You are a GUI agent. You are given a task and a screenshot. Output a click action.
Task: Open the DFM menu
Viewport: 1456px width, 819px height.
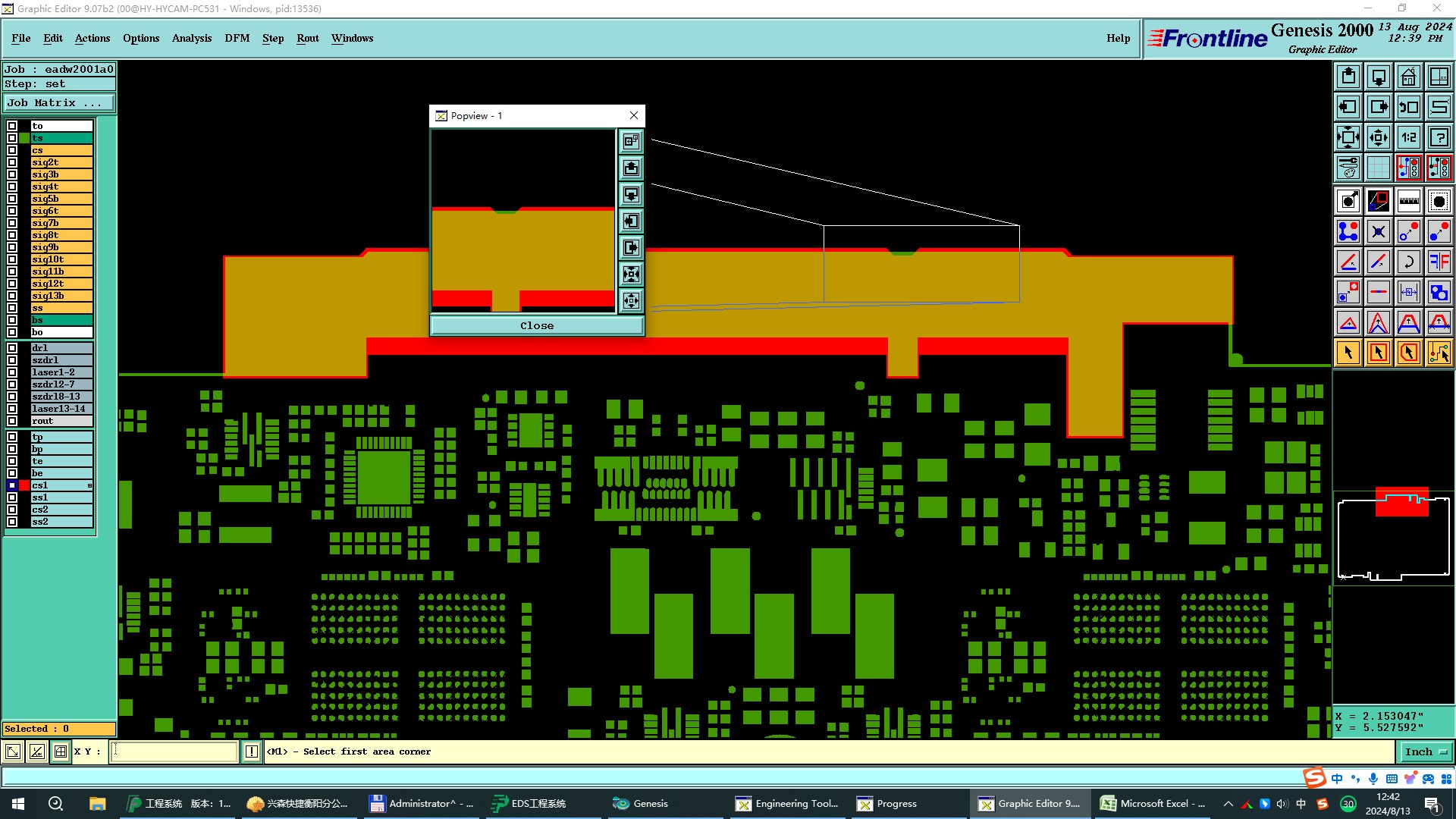point(237,38)
